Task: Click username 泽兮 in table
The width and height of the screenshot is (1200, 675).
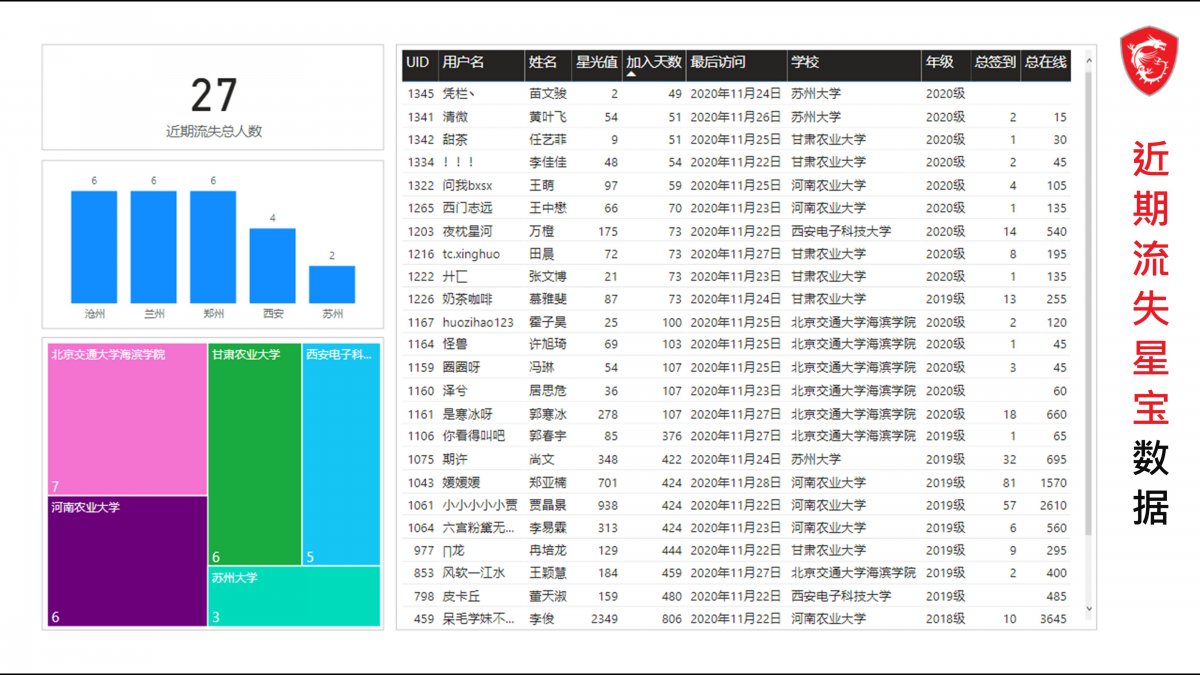Action: click(x=454, y=391)
